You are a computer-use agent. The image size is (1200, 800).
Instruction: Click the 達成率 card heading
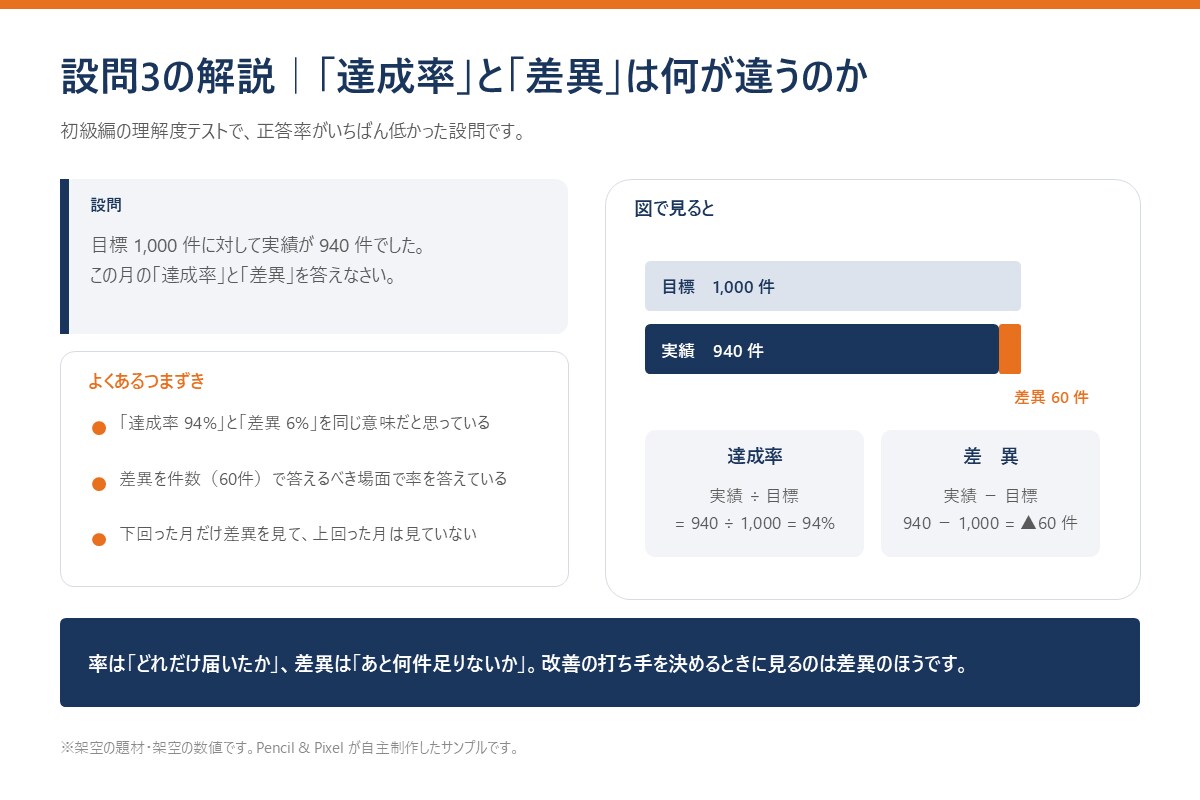754,456
